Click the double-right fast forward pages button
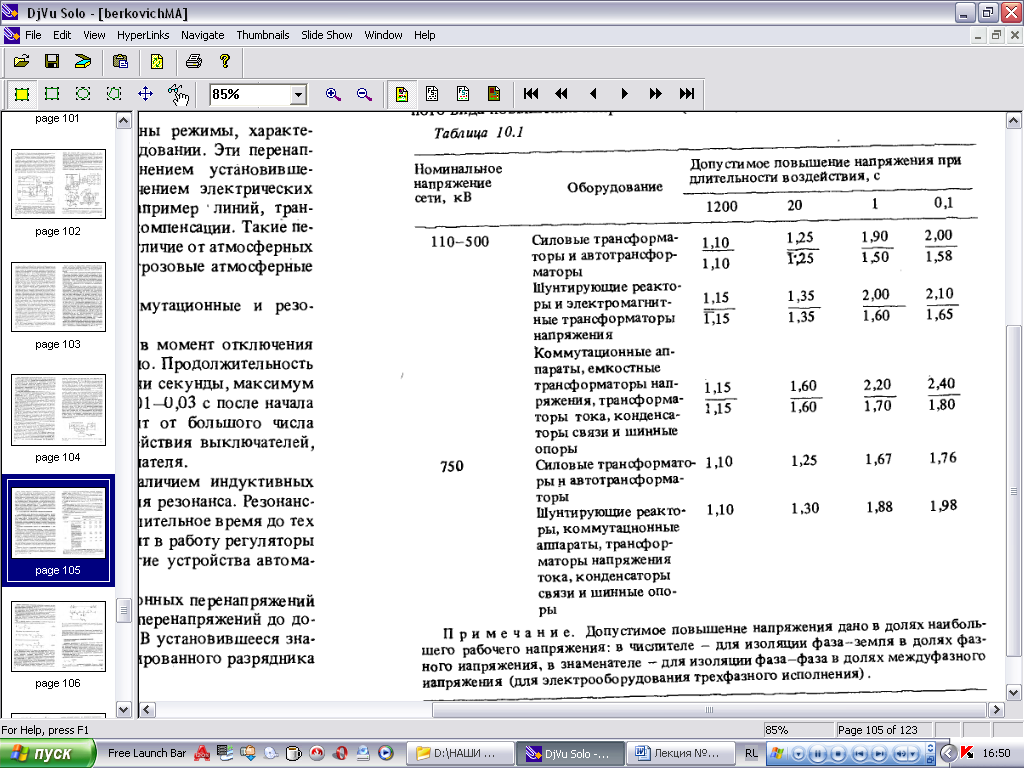 (655, 94)
